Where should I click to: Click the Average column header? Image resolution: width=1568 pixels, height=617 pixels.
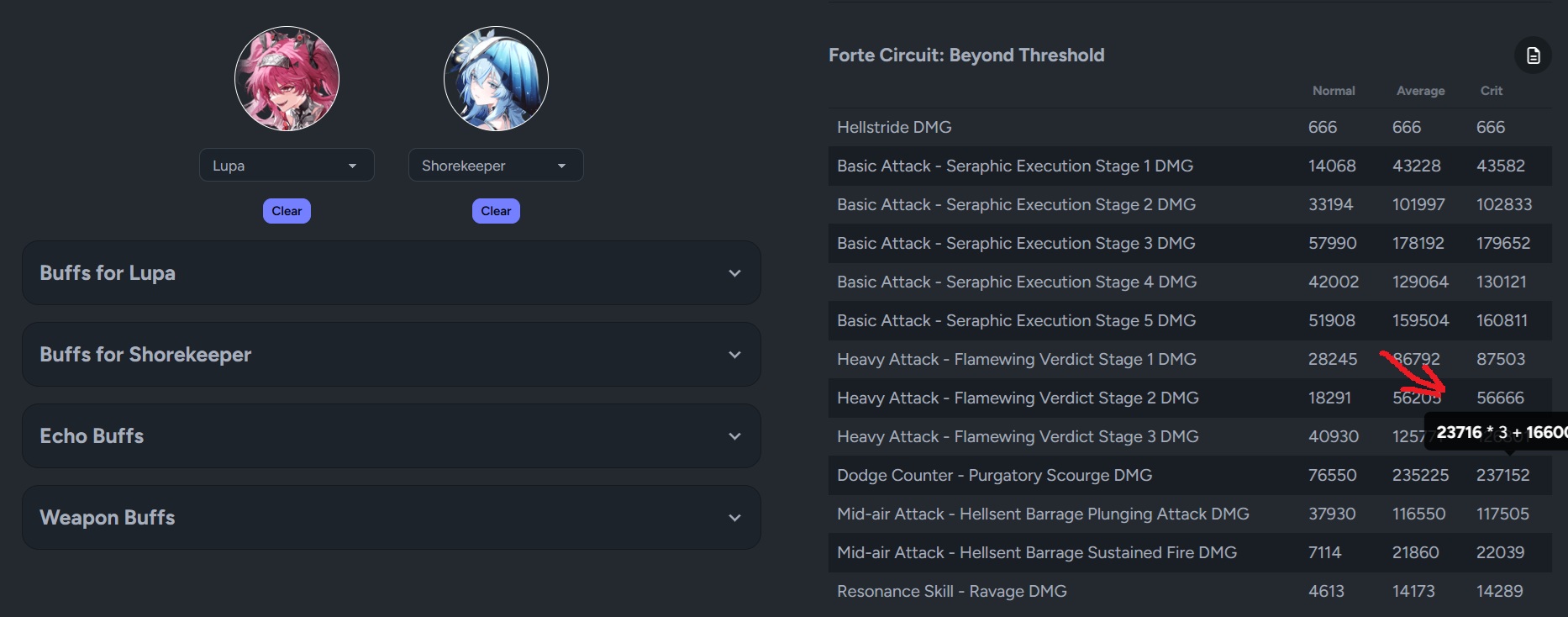[1421, 91]
